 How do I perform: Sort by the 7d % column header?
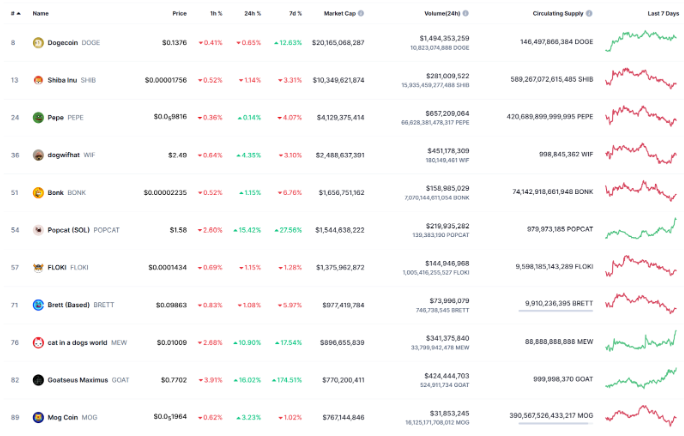(x=294, y=14)
